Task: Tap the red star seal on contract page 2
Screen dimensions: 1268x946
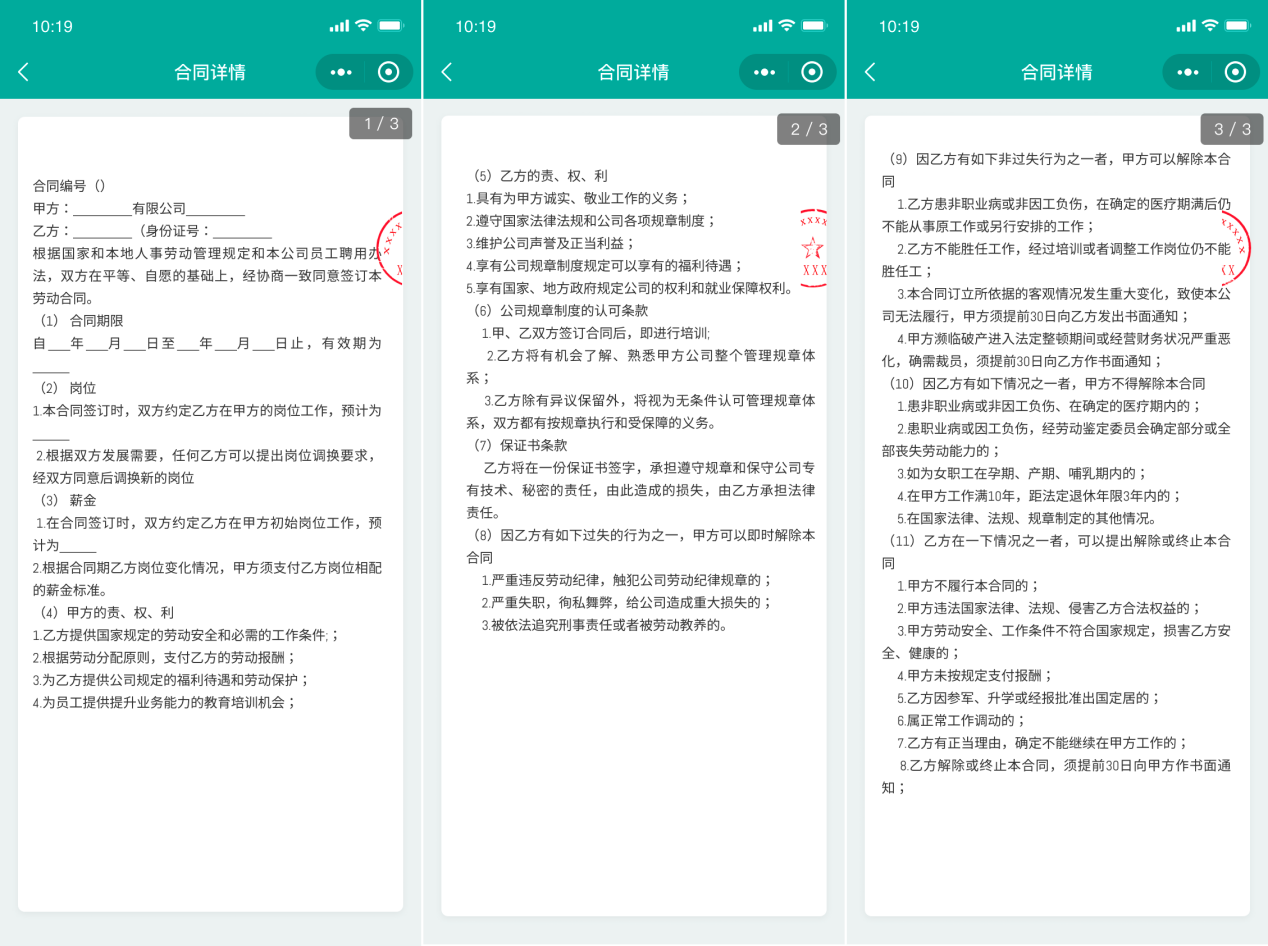Action: tap(813, 248)
